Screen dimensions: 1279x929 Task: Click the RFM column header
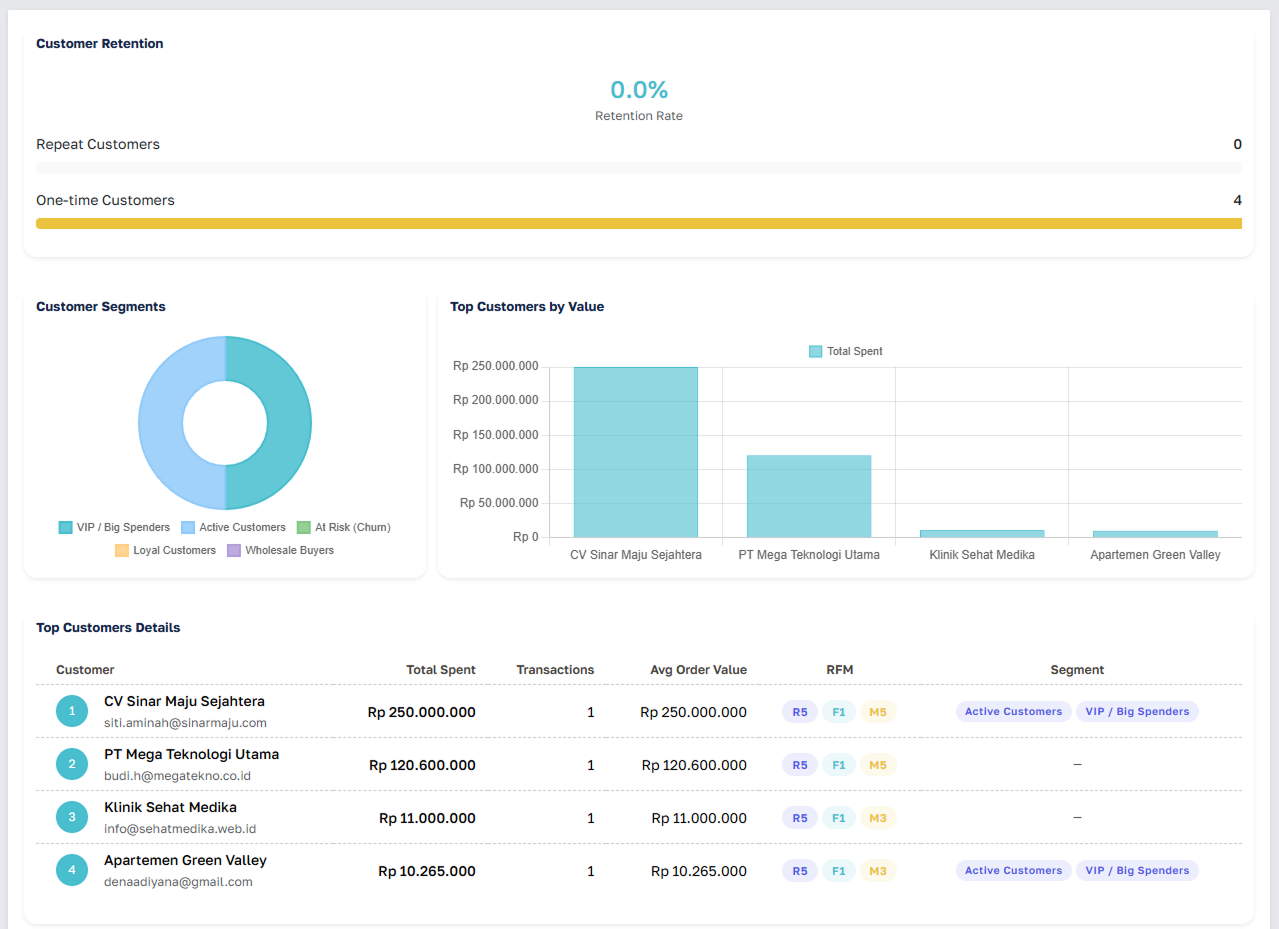click(840, 670)
